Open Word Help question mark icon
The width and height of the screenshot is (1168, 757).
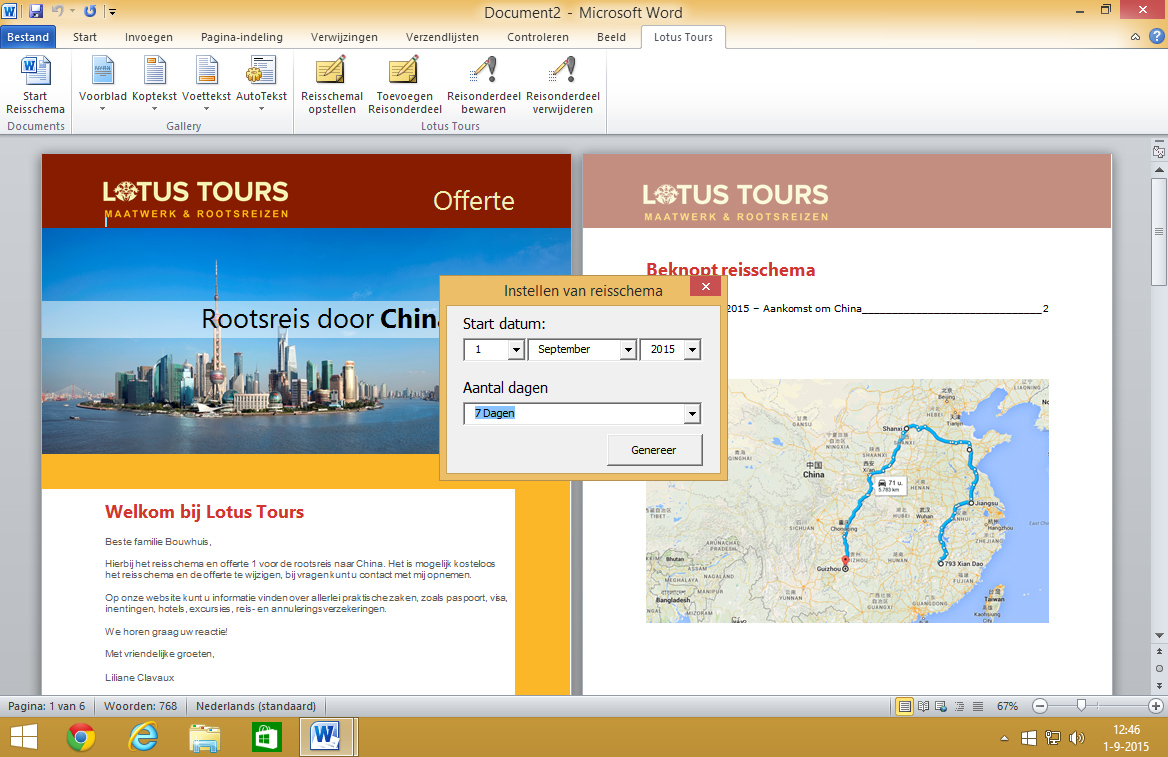coord(1157,36)
